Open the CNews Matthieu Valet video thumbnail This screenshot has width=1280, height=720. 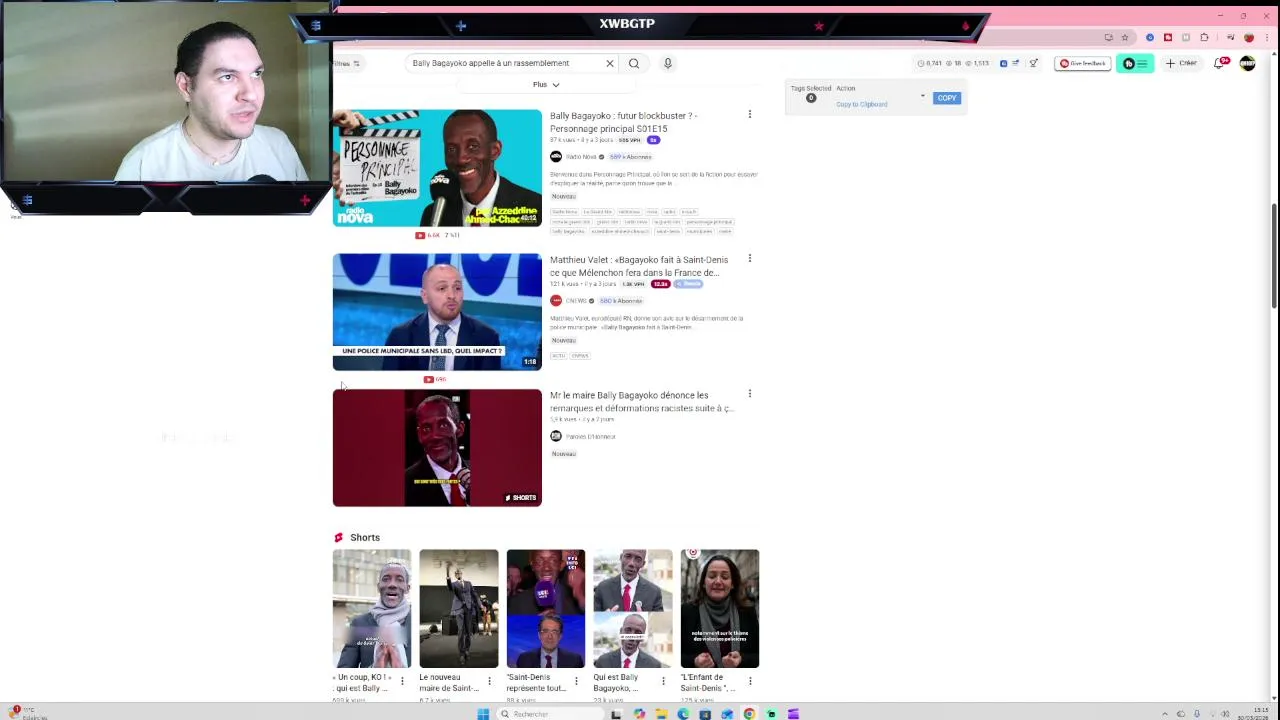437,312
